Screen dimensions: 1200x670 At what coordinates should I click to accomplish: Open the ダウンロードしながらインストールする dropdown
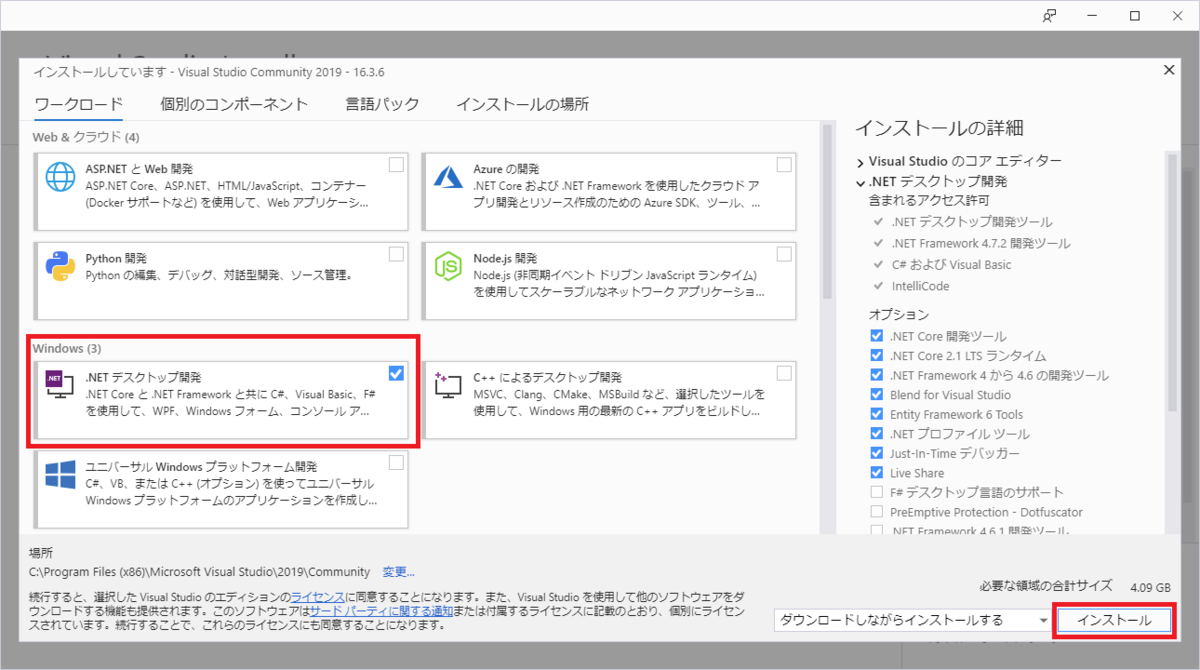tap(911, 620)
